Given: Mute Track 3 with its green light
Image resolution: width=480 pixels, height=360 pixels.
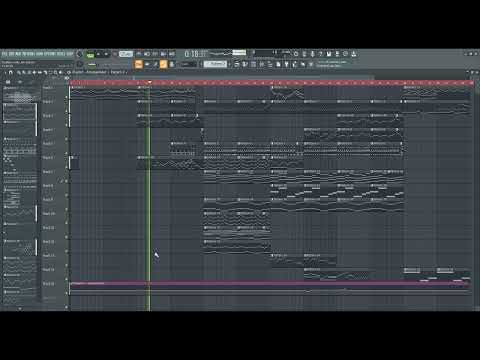Looking at the screenshot, I should pyautogui.click(x=67, y=125).
